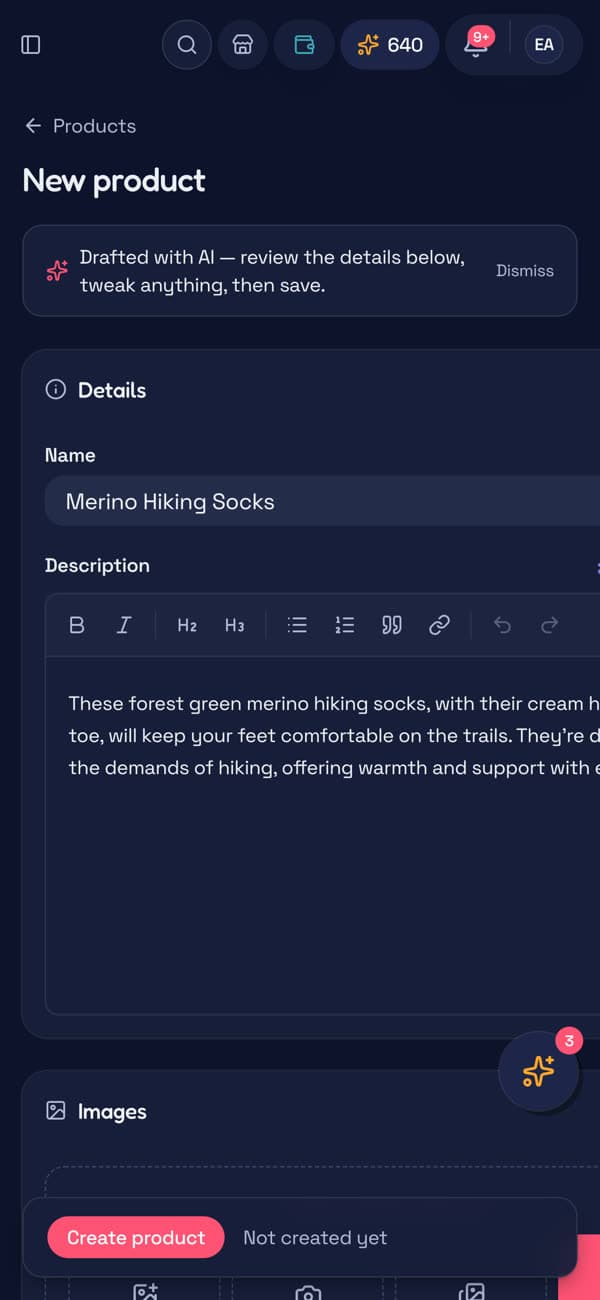The height and width of the screenshot is (1300, 600).
Task: Open the EA user avatar menu
Action: [544, 45]
